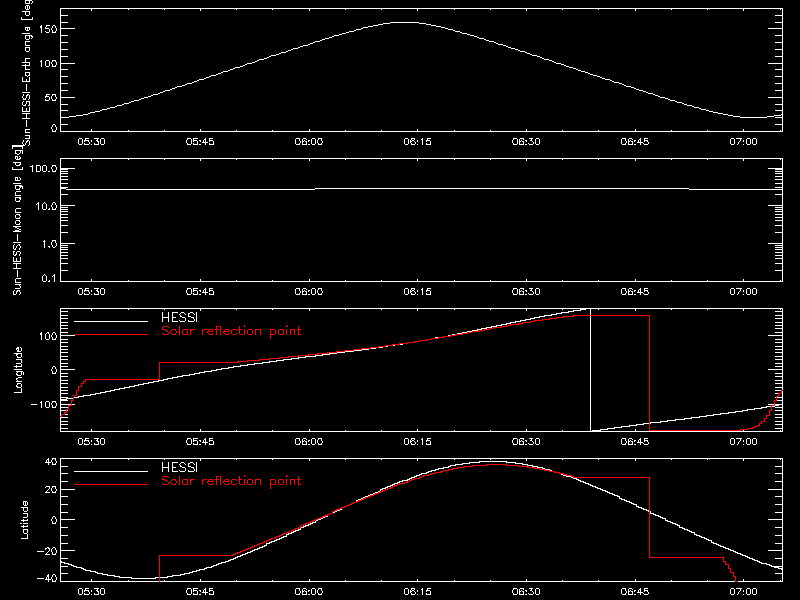The width and height of the screenshot is (800, 600).
Task: Click 40 tick on Latitude axis
Action: click(x=51, y=462)
